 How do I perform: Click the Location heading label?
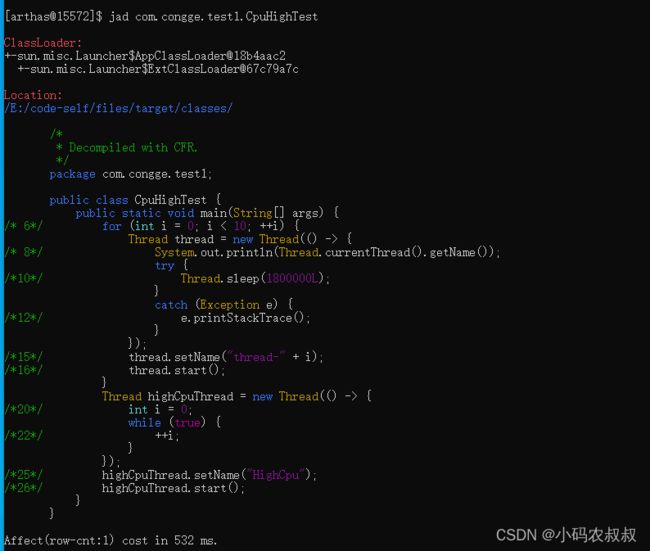click(33, 95)
